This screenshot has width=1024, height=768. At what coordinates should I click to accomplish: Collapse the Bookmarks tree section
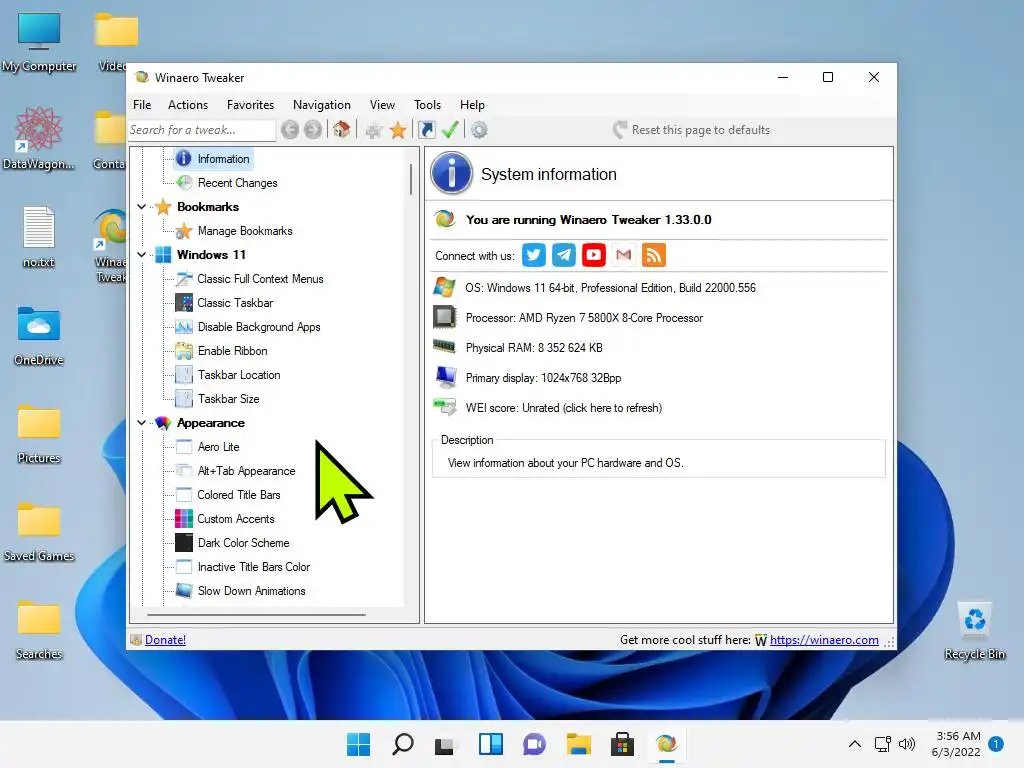[142, 207]
